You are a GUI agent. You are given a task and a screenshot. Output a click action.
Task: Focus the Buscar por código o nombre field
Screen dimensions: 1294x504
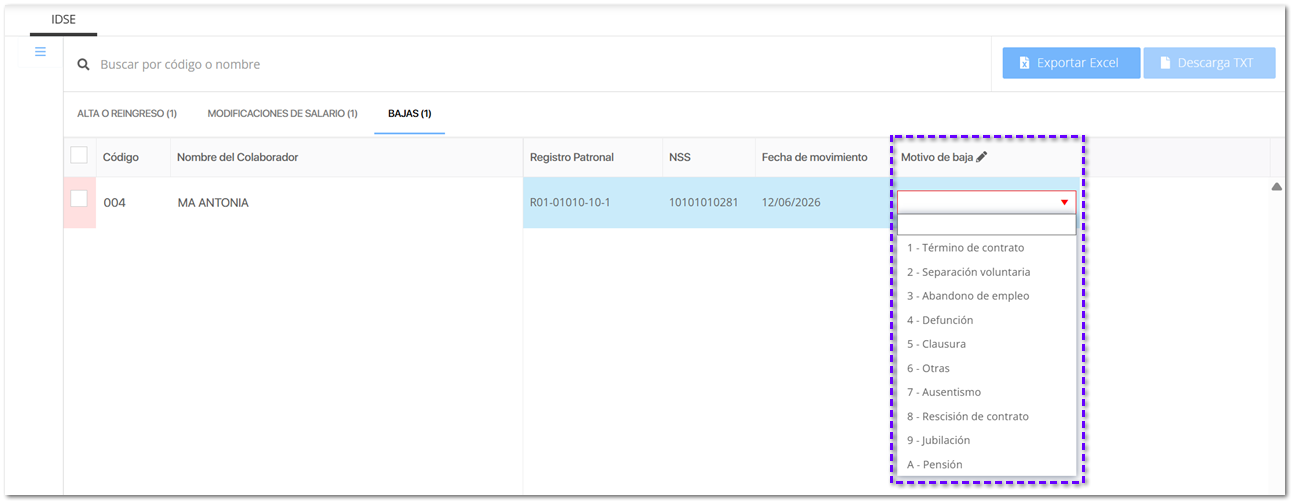(540, 64)
